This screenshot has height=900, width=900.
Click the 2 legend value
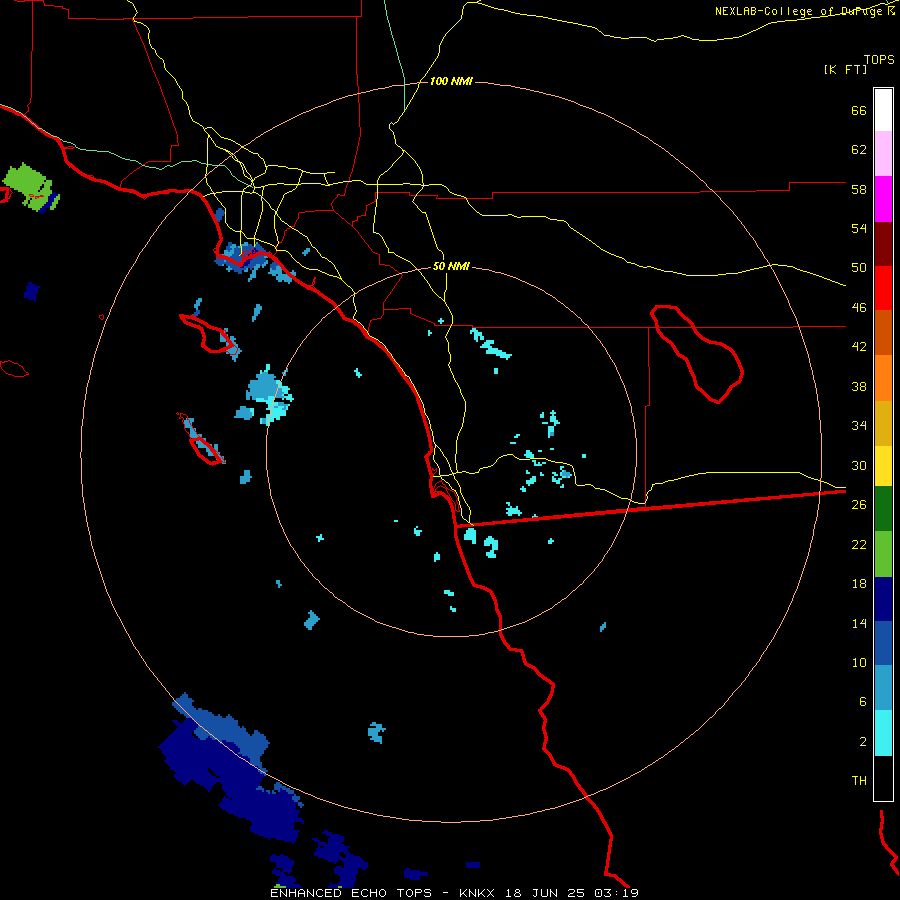[863, 742]
